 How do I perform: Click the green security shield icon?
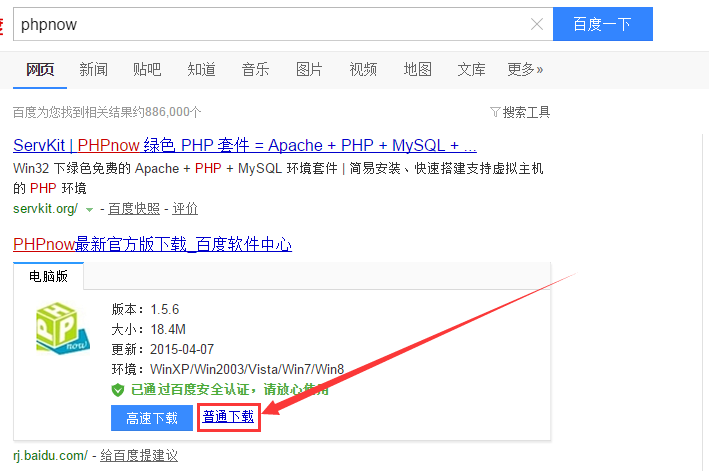point(118,390)
